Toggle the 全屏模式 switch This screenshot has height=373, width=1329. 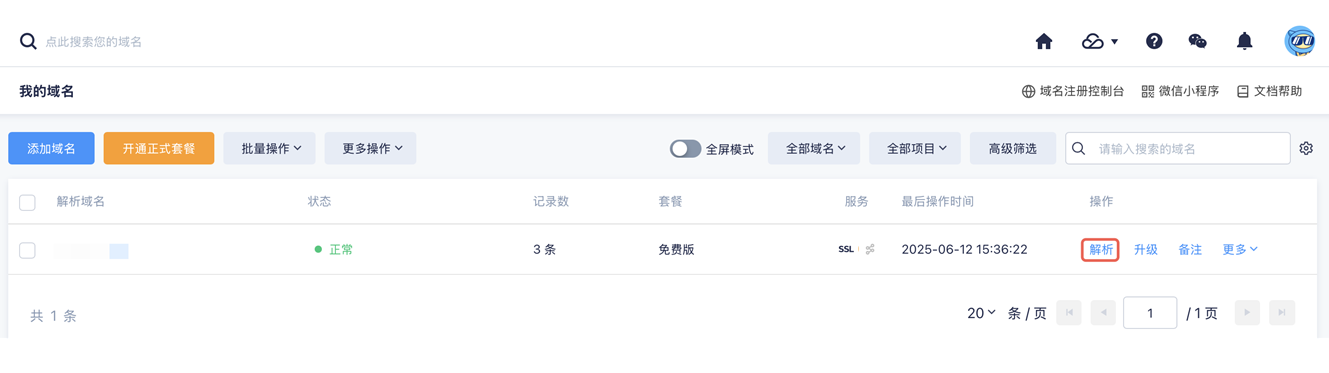pyautogui.click(x=685, y=148)
